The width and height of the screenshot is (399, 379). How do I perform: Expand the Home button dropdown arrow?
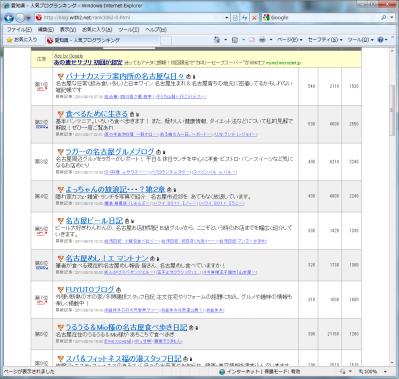coord(226,40)
